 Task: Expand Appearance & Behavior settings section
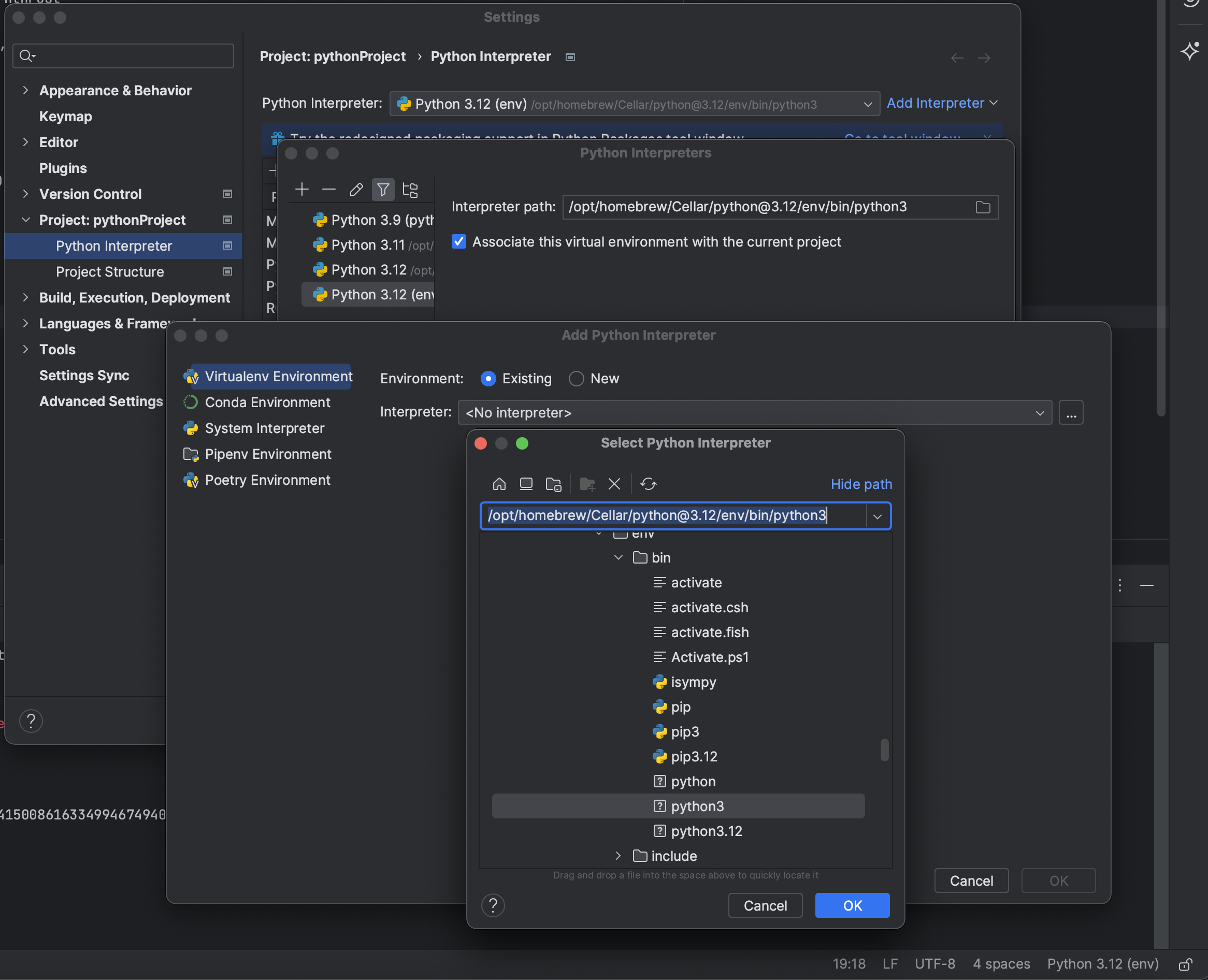click(x=25, y=90)
